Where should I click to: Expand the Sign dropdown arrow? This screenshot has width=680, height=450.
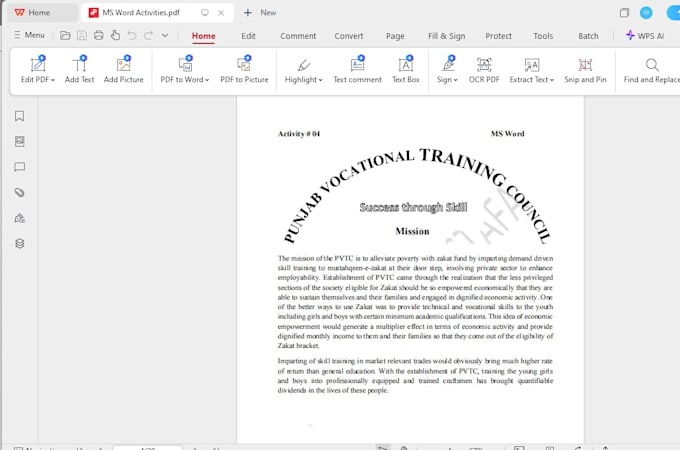456,80
